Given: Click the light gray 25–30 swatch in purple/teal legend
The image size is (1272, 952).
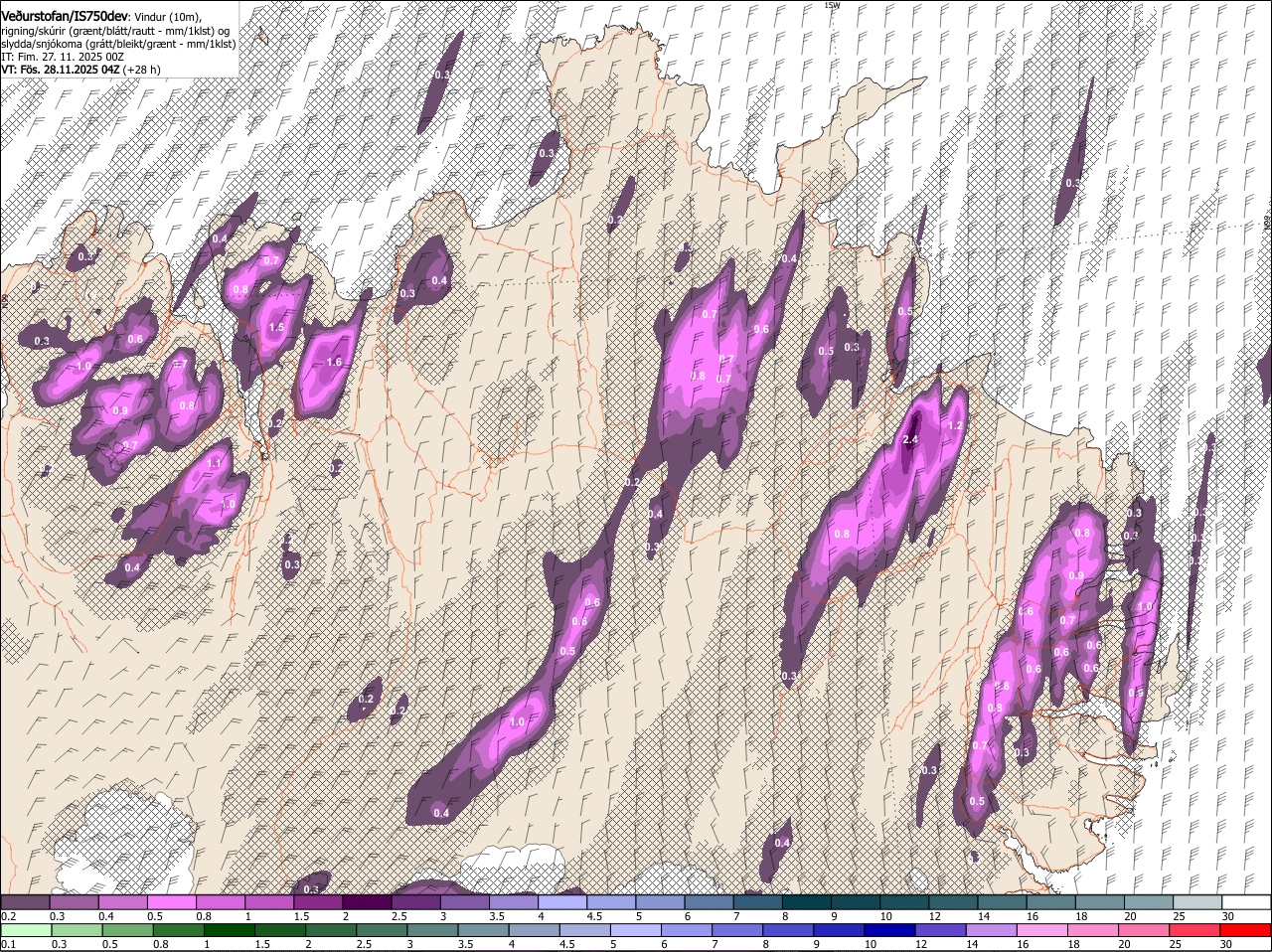Looking at the screenshot, I should coord(1199,902).
